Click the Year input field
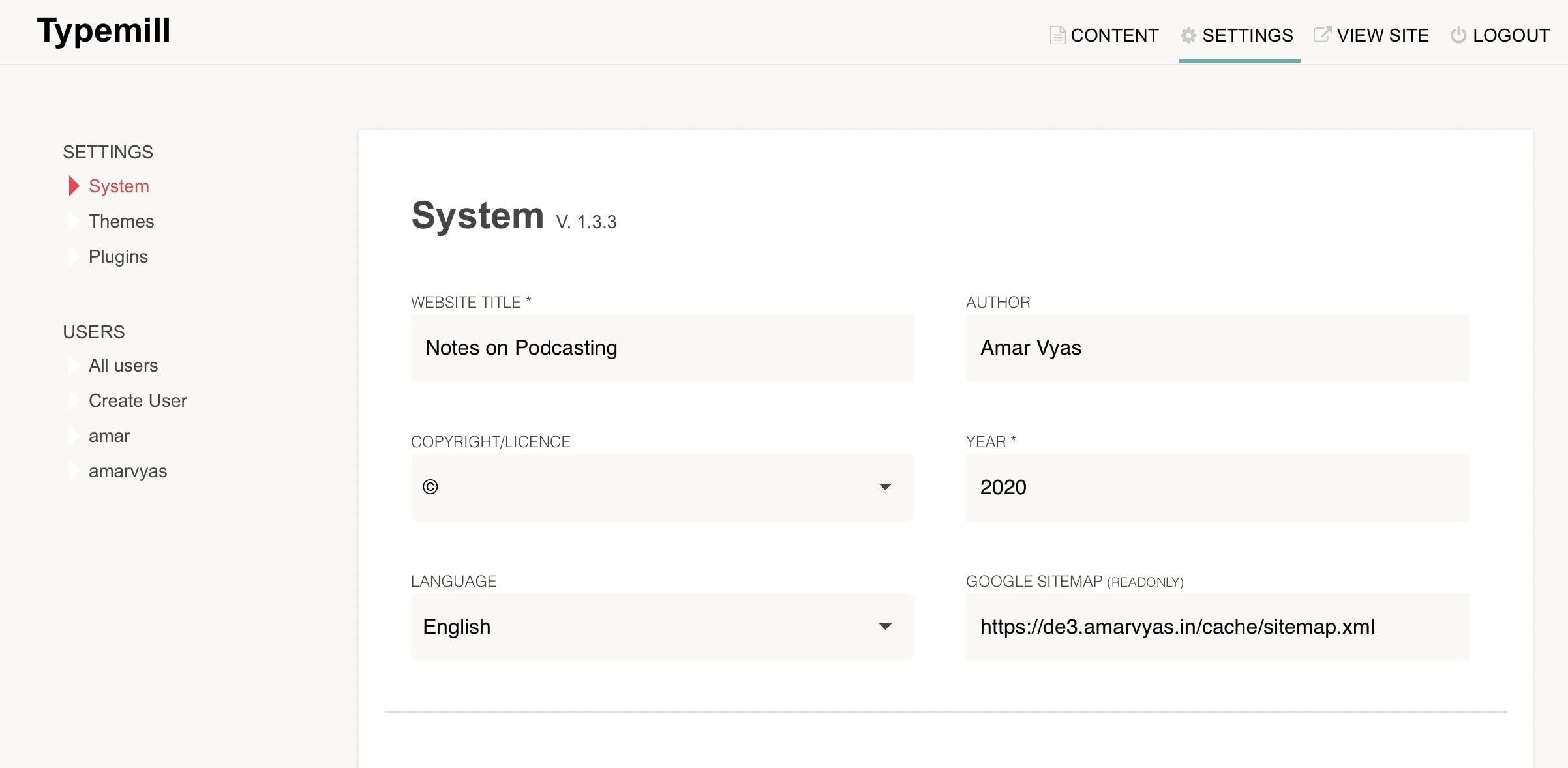The height and width of the screenshot is (768, 1568). pos(1217,488)
